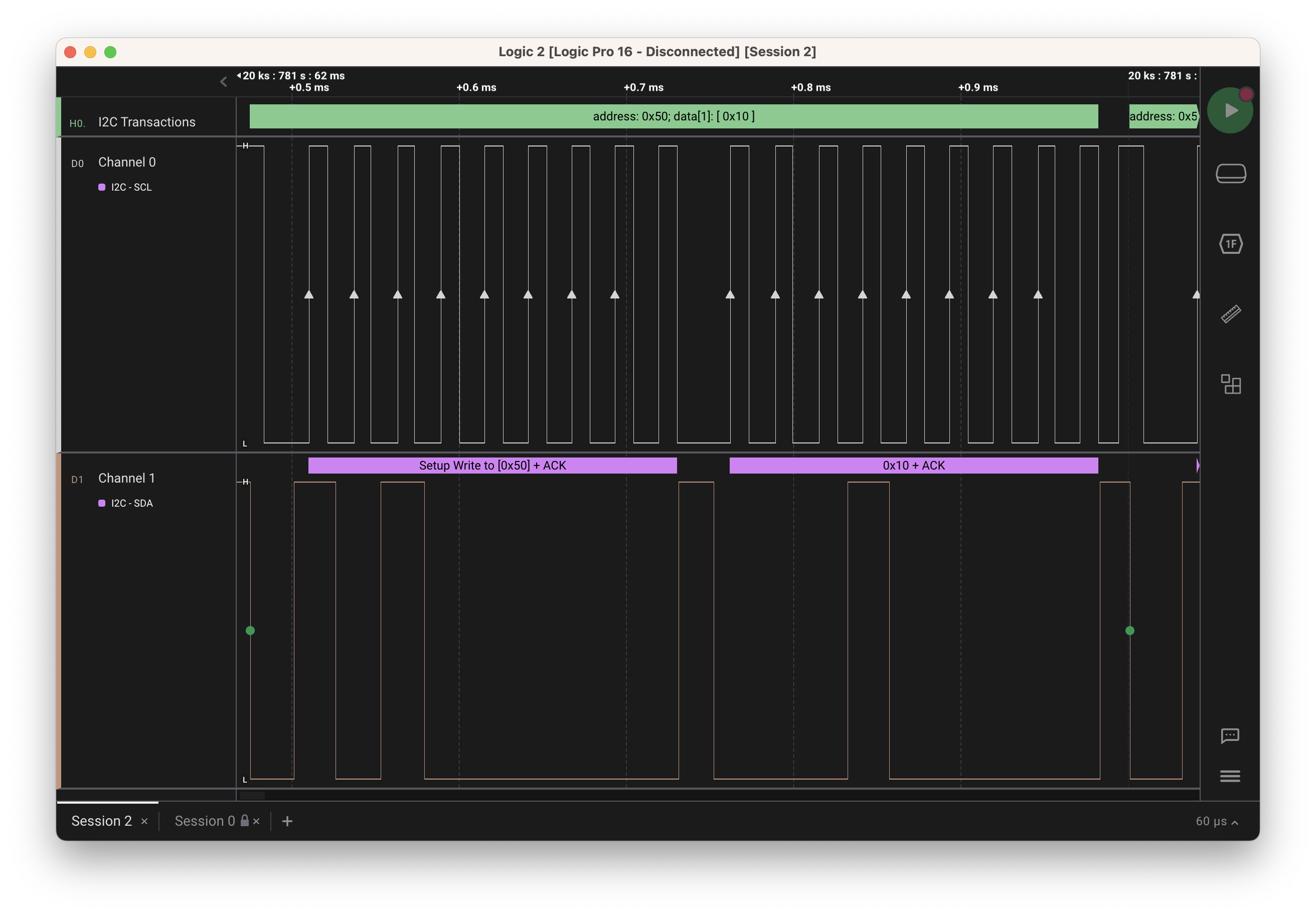Select the Channel 1 label
1316x915 pixels.
pos(127,478)
